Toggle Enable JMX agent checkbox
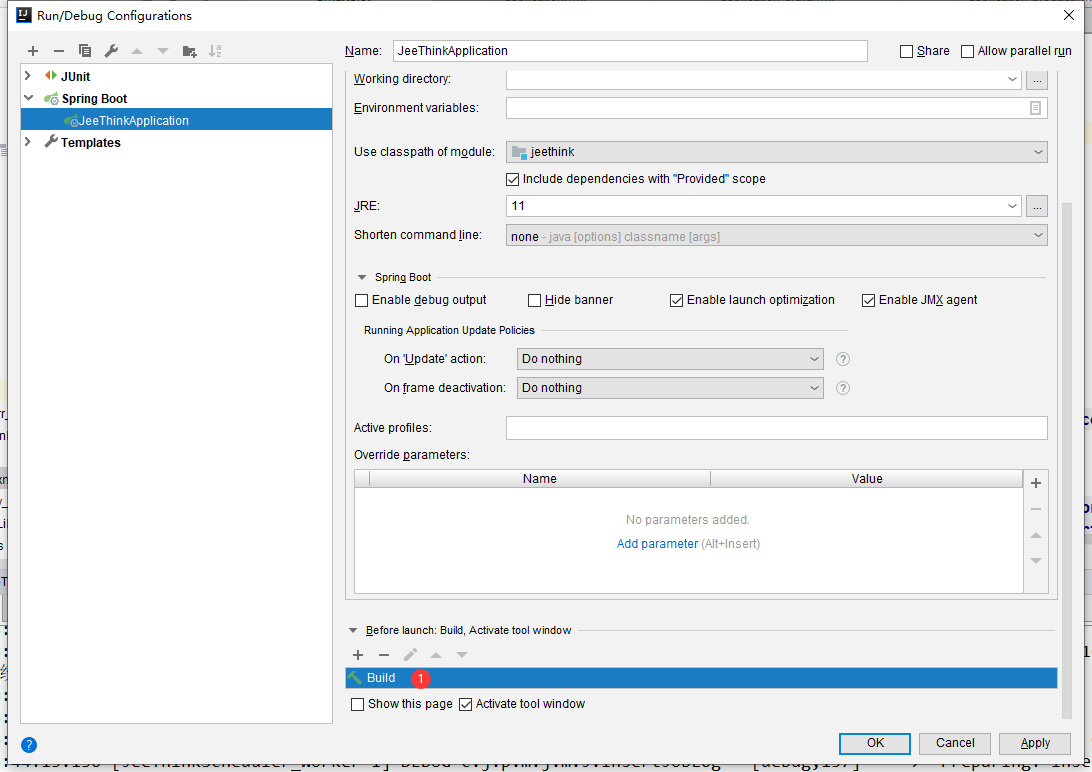This screenshot has height=772, width=1092. pos(868,301)
